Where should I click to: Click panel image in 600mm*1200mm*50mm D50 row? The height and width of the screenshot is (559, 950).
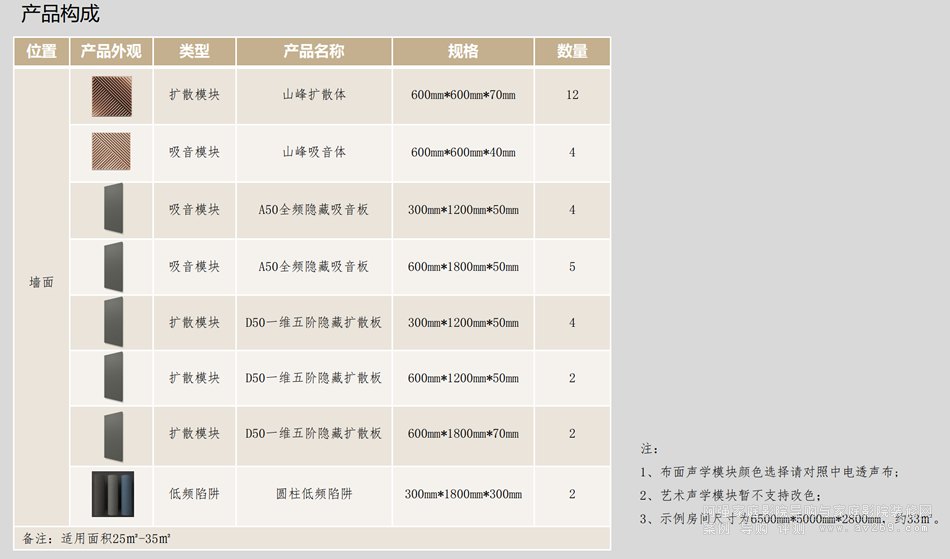tap(112, 378)
